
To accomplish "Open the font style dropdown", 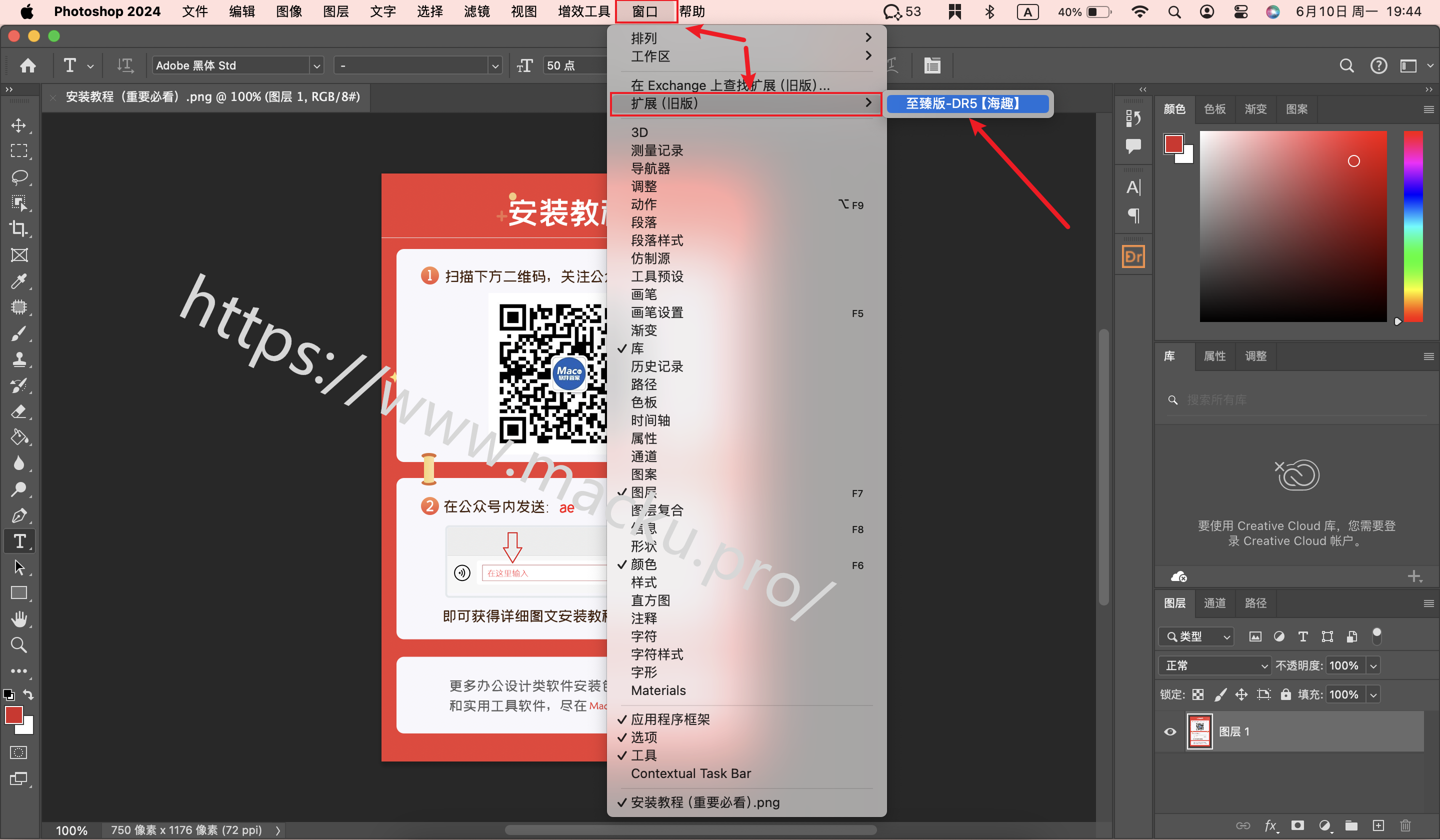I will pyautogui.click(x=495, y=65).
